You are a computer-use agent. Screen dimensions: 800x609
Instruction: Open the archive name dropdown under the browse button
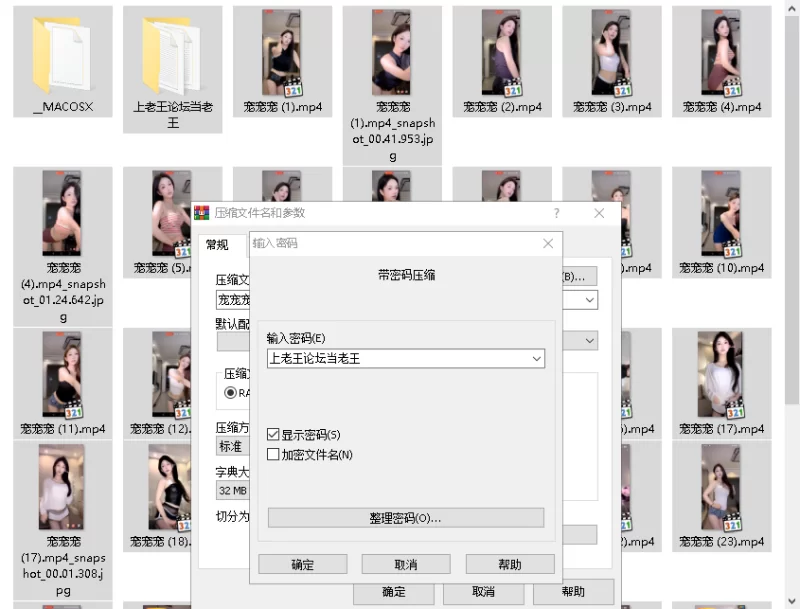(590, 300)
